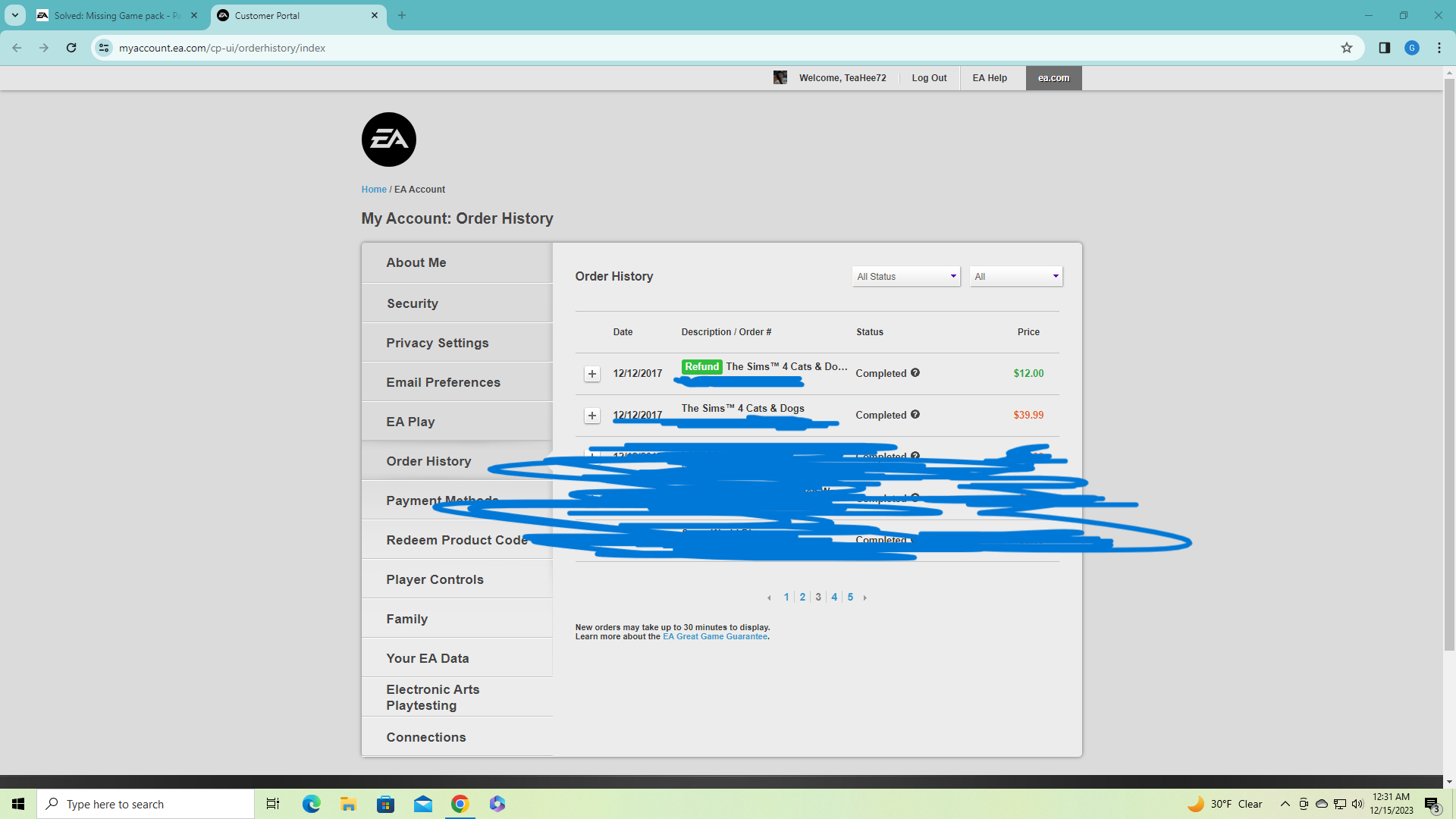The width and height of the screenshot is (1456, 819).
Task: Go to page 3 of order history
Action: click(818, 598)
